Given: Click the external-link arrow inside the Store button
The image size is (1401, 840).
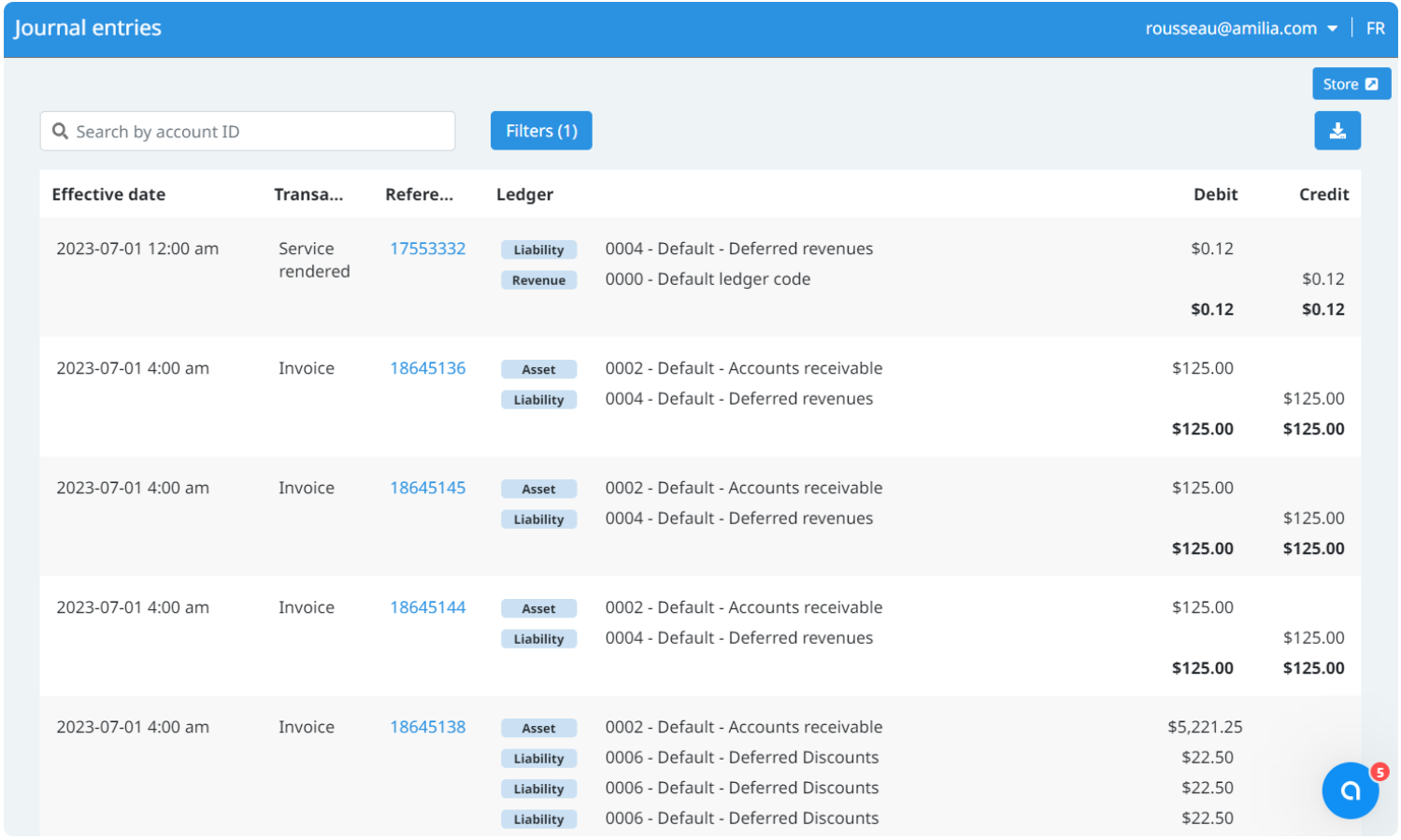Looking at the screenshot, I should point(1371,83).
